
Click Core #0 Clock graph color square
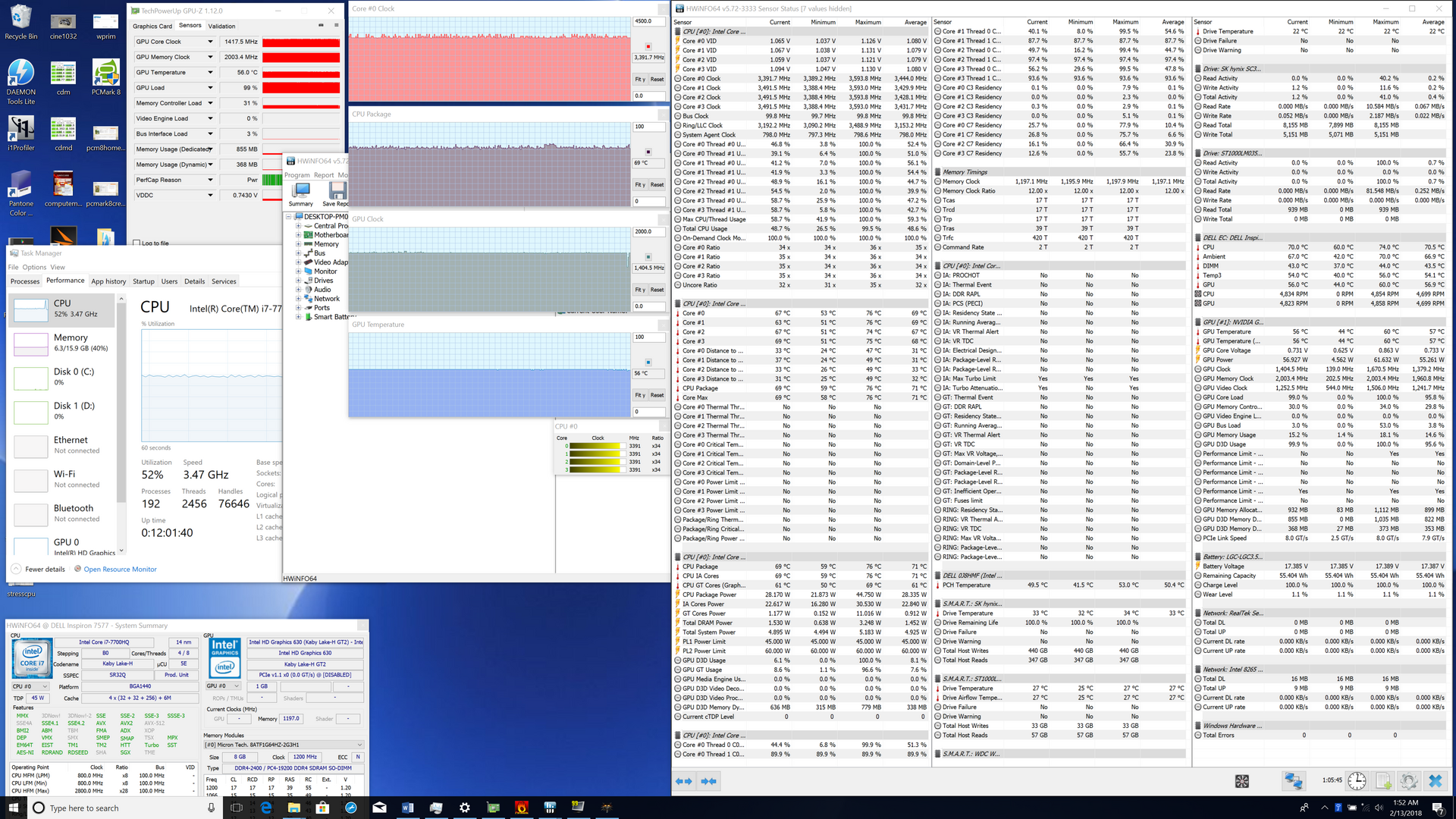tap(648, 47)
